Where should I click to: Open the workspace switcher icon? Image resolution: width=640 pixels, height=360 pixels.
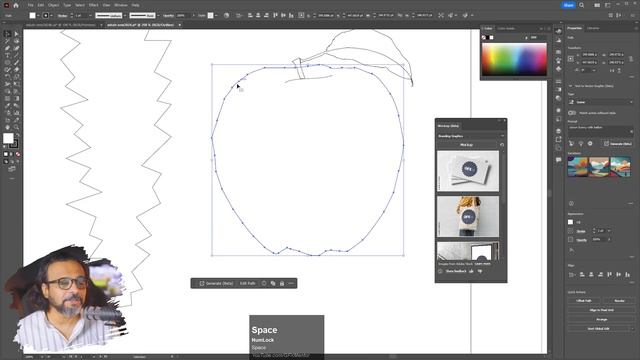608,5
